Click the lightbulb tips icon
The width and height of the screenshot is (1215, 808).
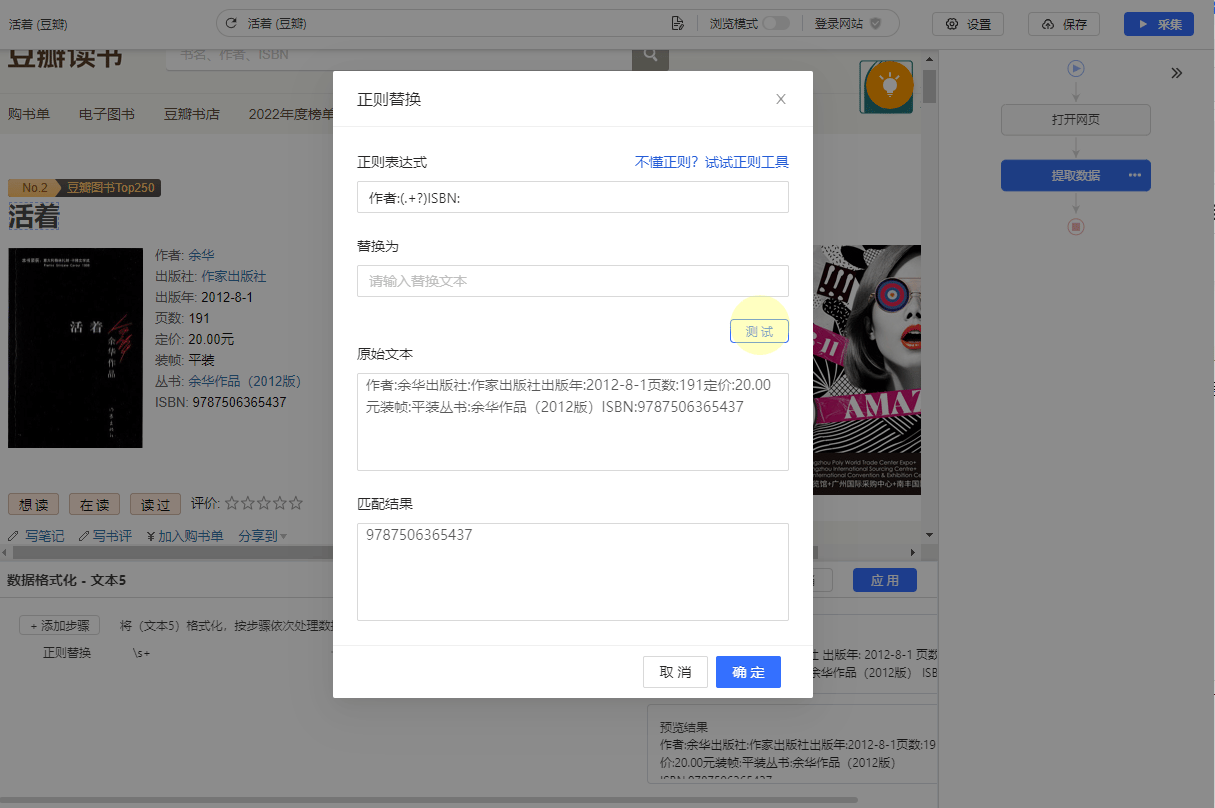point(888,87)
